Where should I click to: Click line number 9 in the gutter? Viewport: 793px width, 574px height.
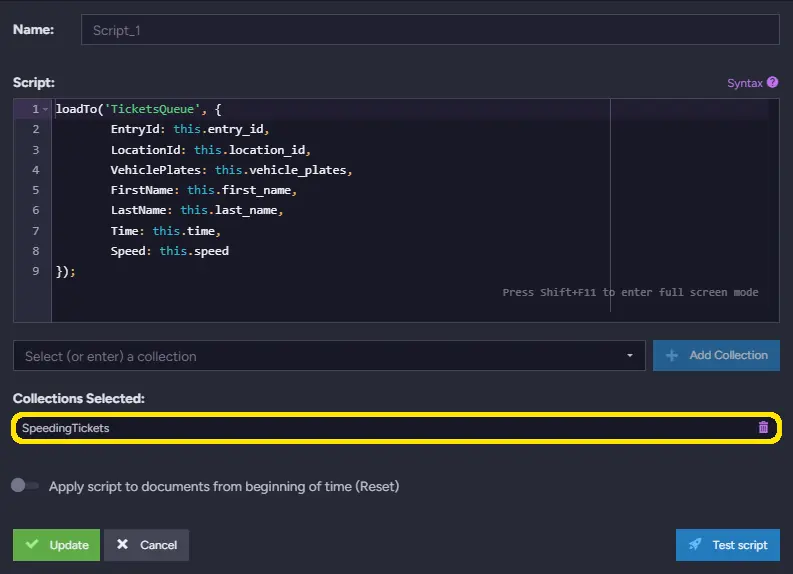[x=35, y=271]
